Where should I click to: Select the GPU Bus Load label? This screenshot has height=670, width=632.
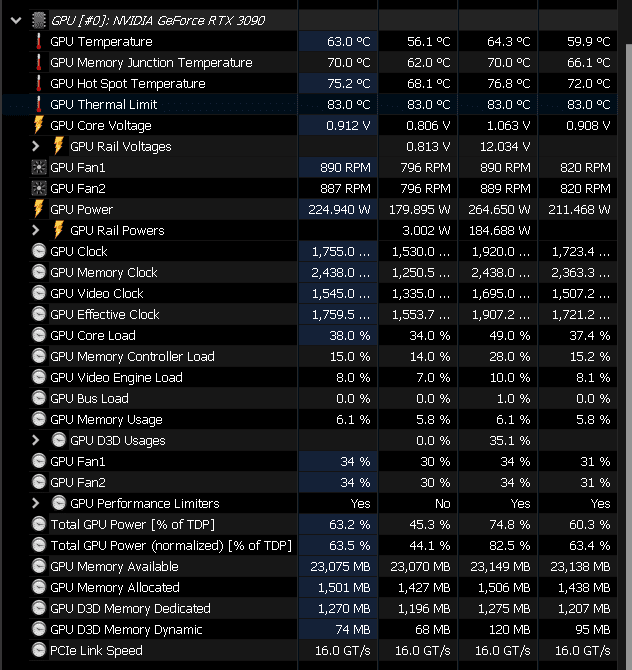pos(89,398)
